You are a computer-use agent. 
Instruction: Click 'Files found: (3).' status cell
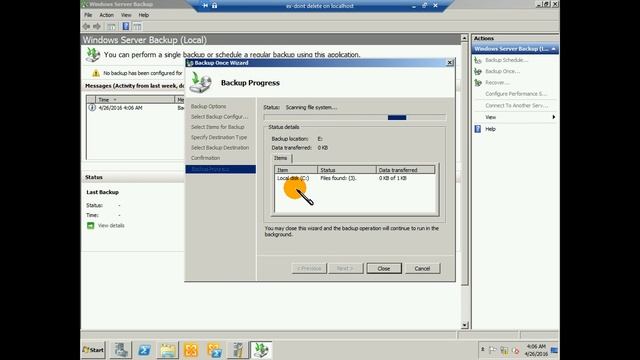coord(338,178)
